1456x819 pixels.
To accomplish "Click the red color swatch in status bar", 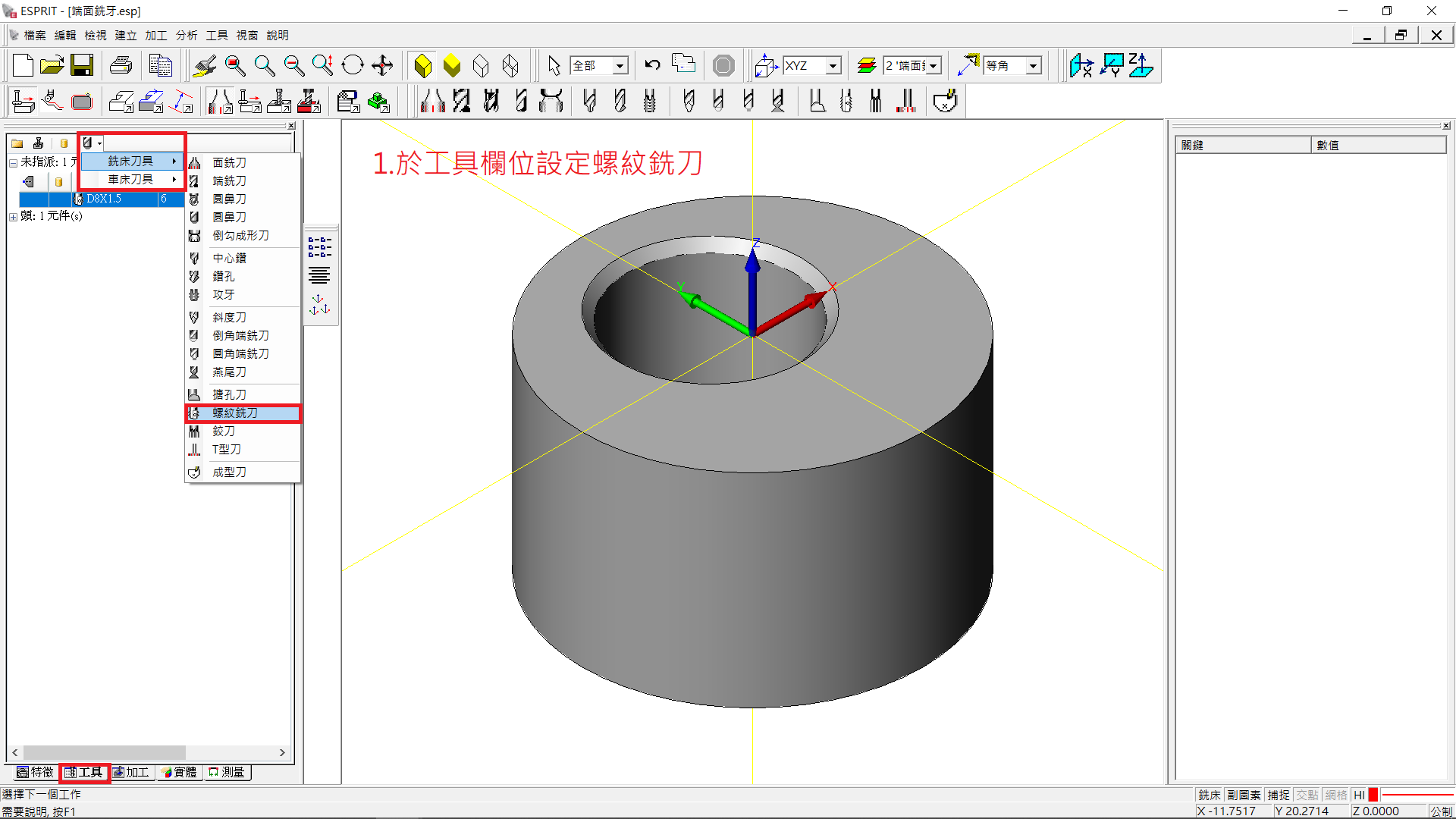I will tap(1373, 795).
